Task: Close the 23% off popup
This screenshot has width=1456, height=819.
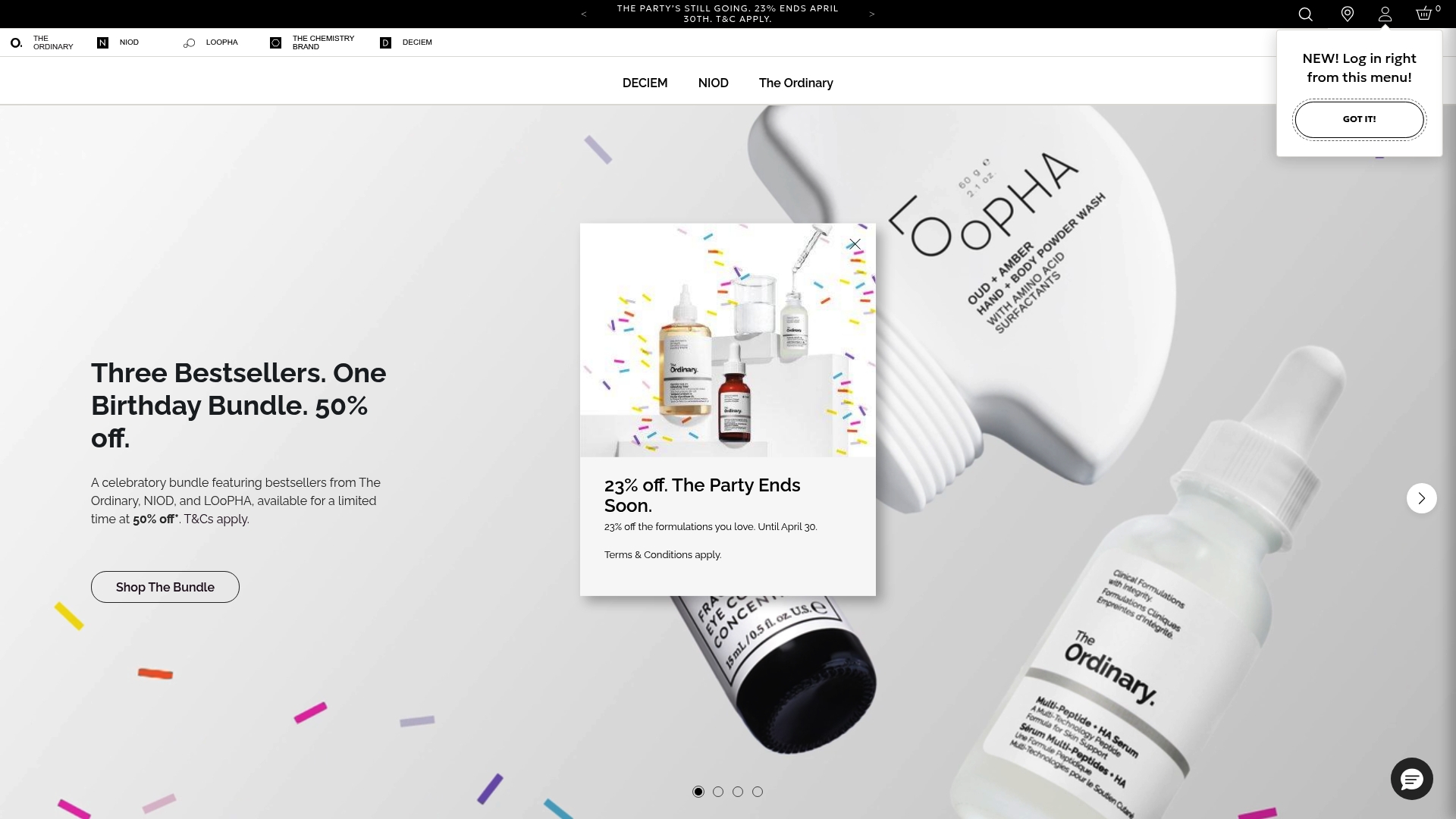Action: pyautogui.click(x=855, y=244)
